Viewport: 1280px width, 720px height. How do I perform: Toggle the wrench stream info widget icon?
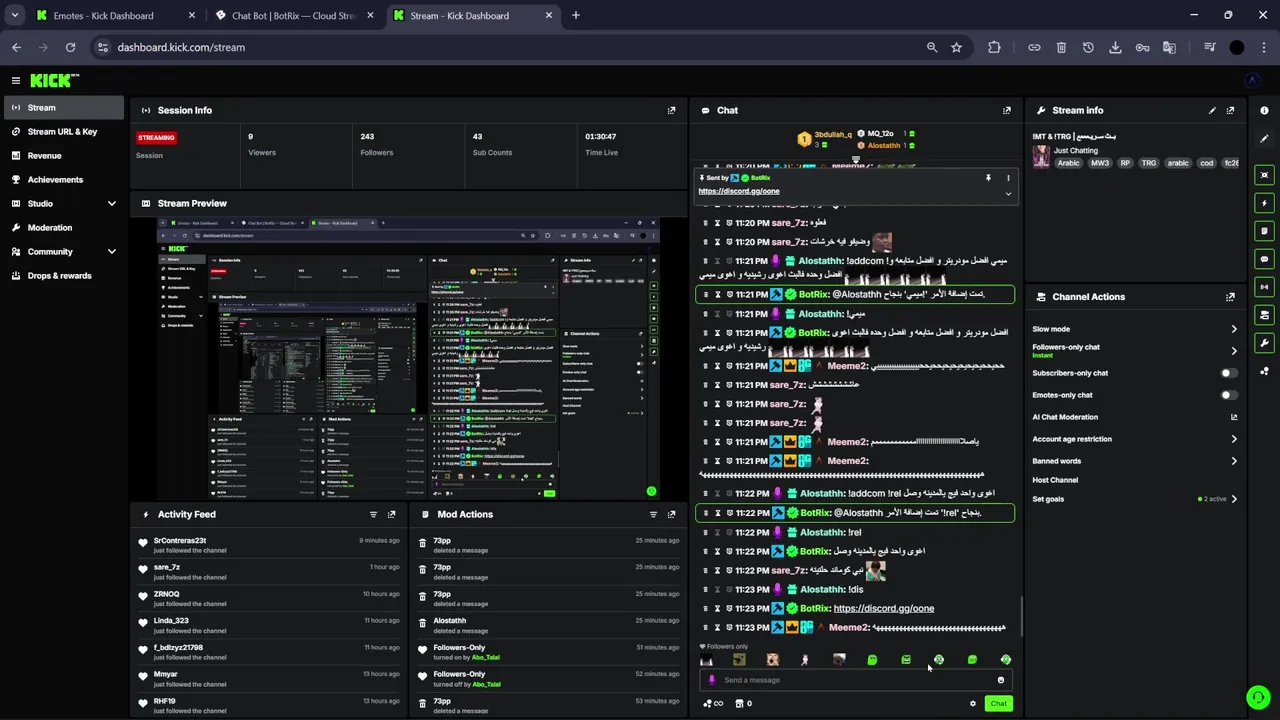point(1264,343)
